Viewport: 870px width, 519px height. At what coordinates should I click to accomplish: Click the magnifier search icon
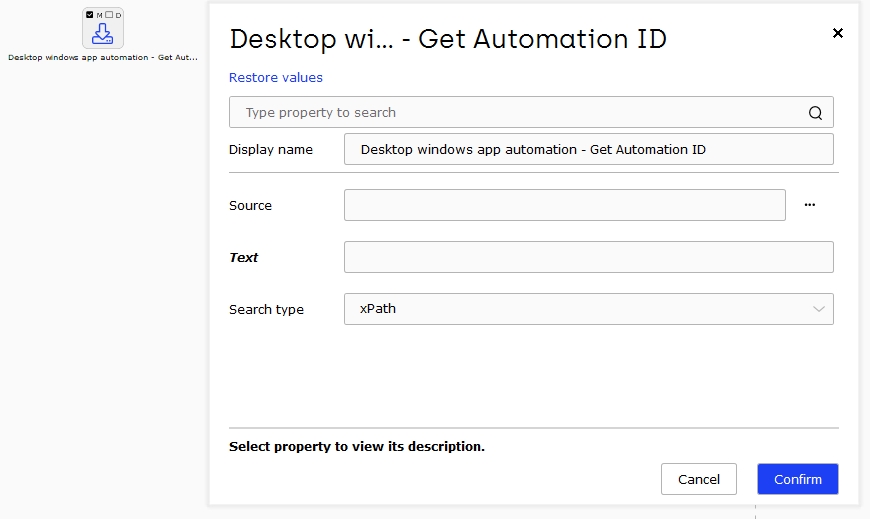coord(815,113)
